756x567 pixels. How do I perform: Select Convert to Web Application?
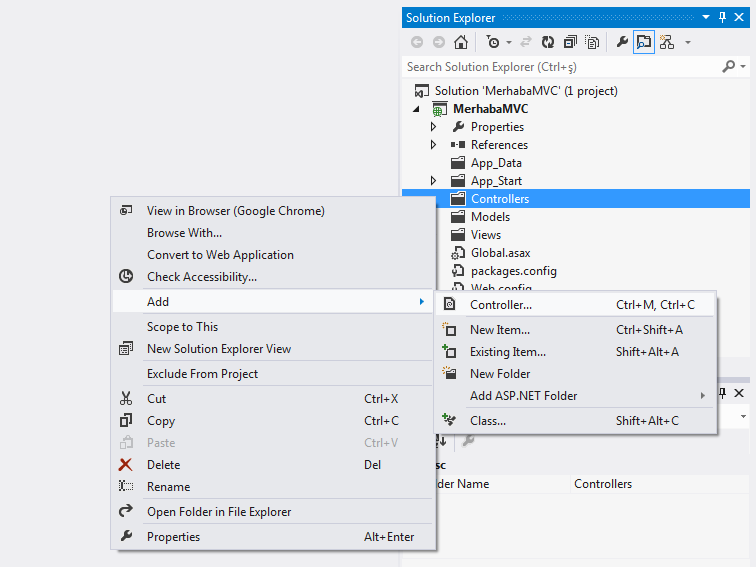point(273,255)
